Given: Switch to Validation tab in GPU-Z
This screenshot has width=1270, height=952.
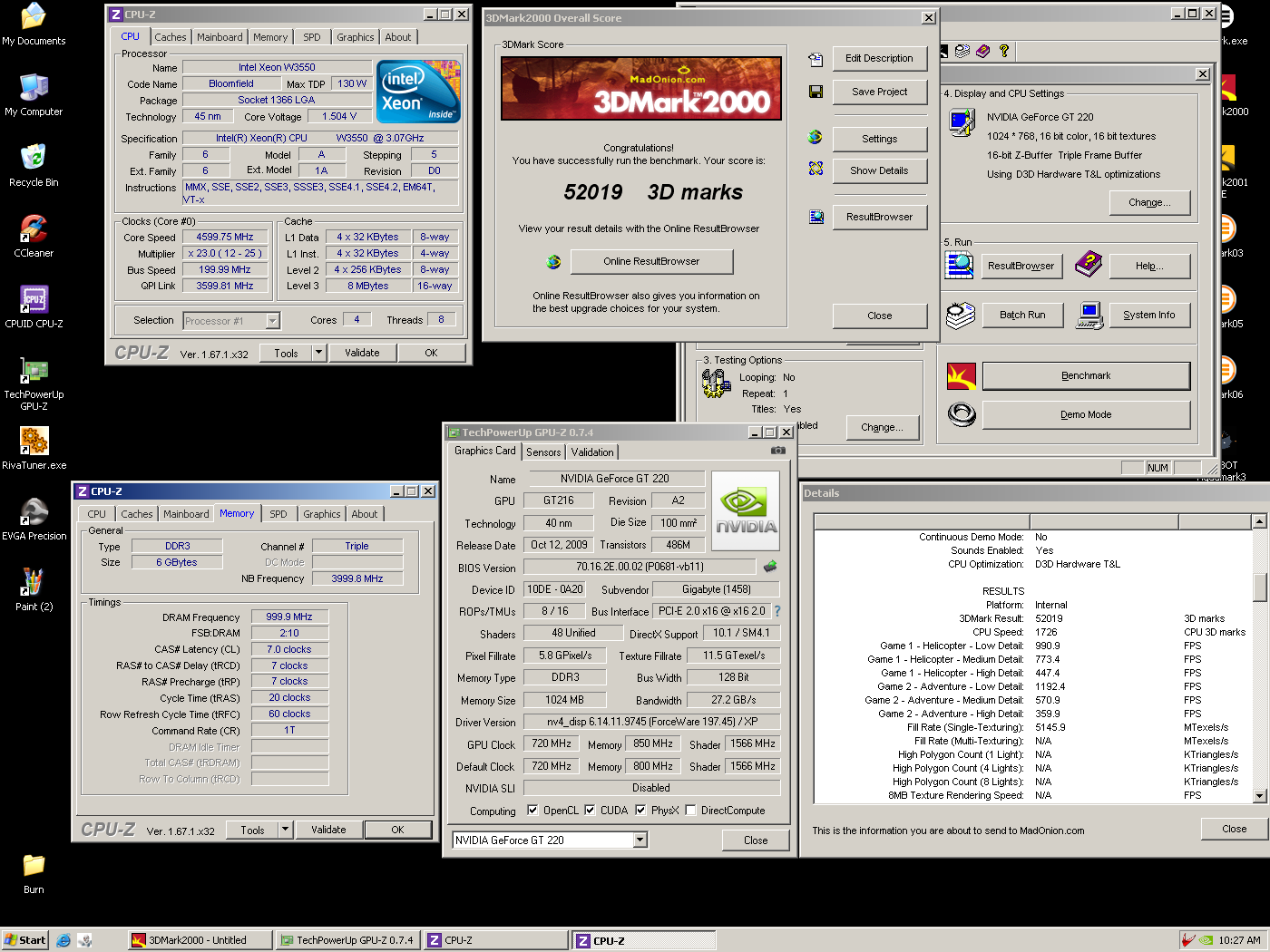Looking at the screenshot, I should click(592, 452).
